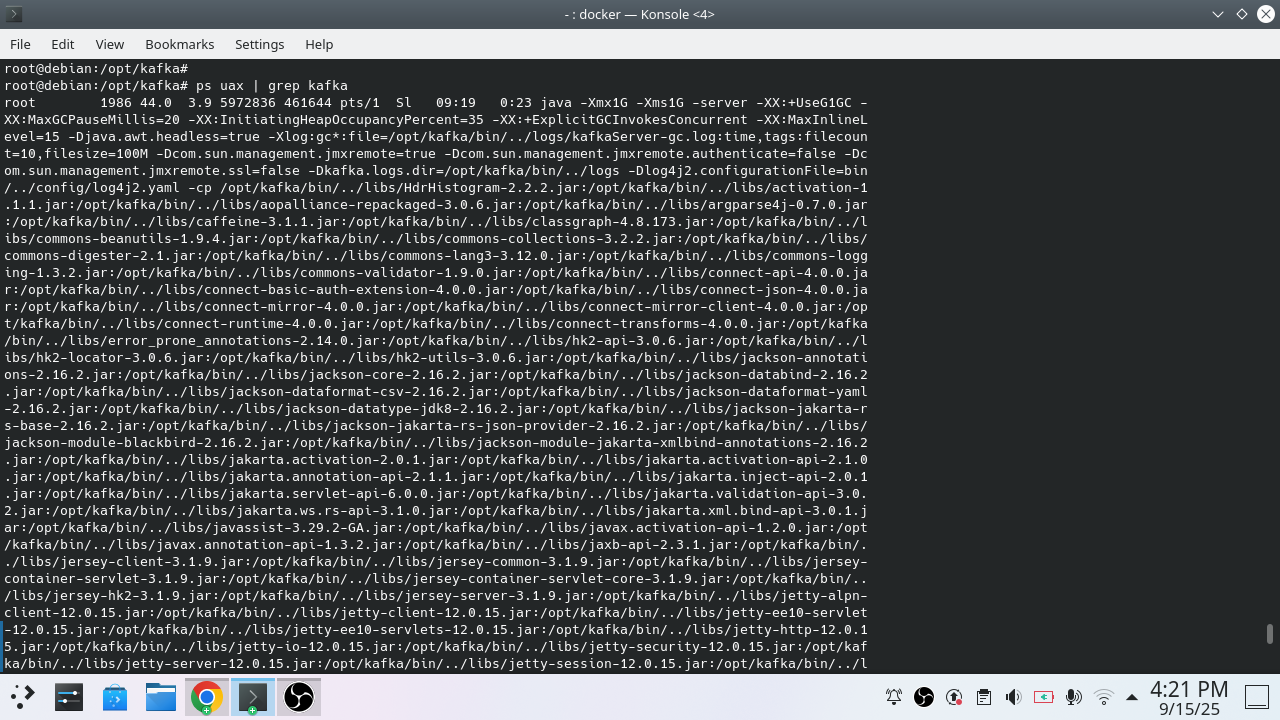Launch the Discover software center

tap(114, 697)
